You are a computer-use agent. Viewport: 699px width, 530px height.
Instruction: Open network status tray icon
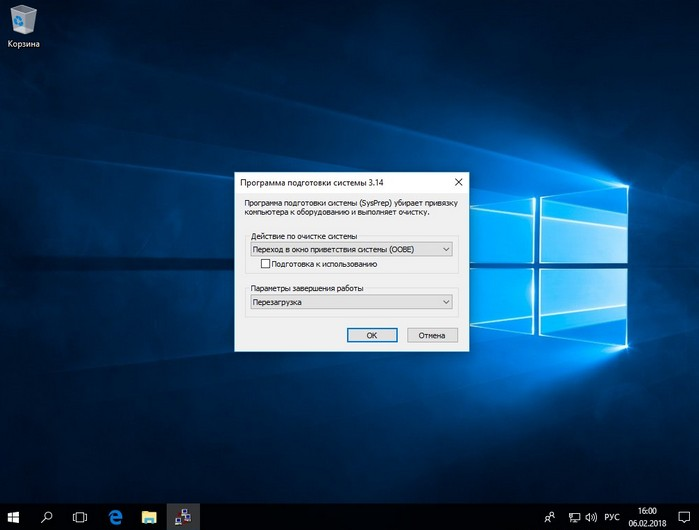pyautogui.click(x=574, y=517)
